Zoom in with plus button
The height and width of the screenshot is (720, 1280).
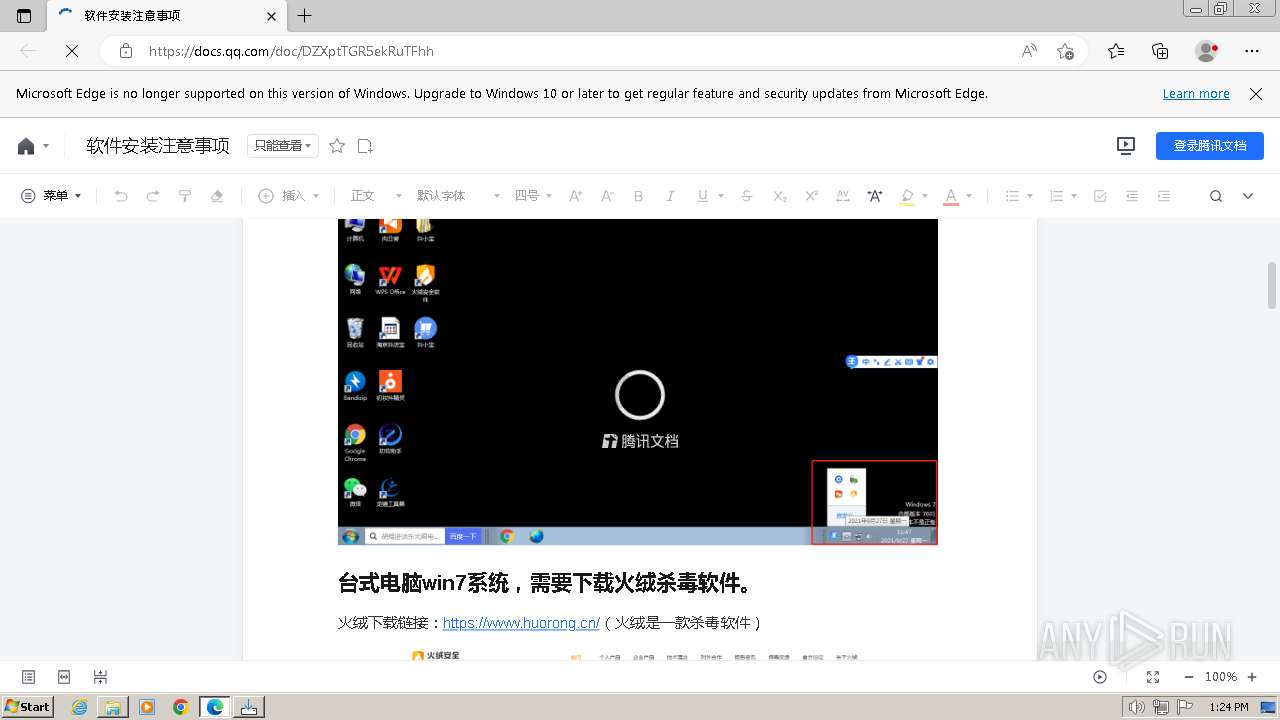pyautogui.click(x=1252, y=677)
